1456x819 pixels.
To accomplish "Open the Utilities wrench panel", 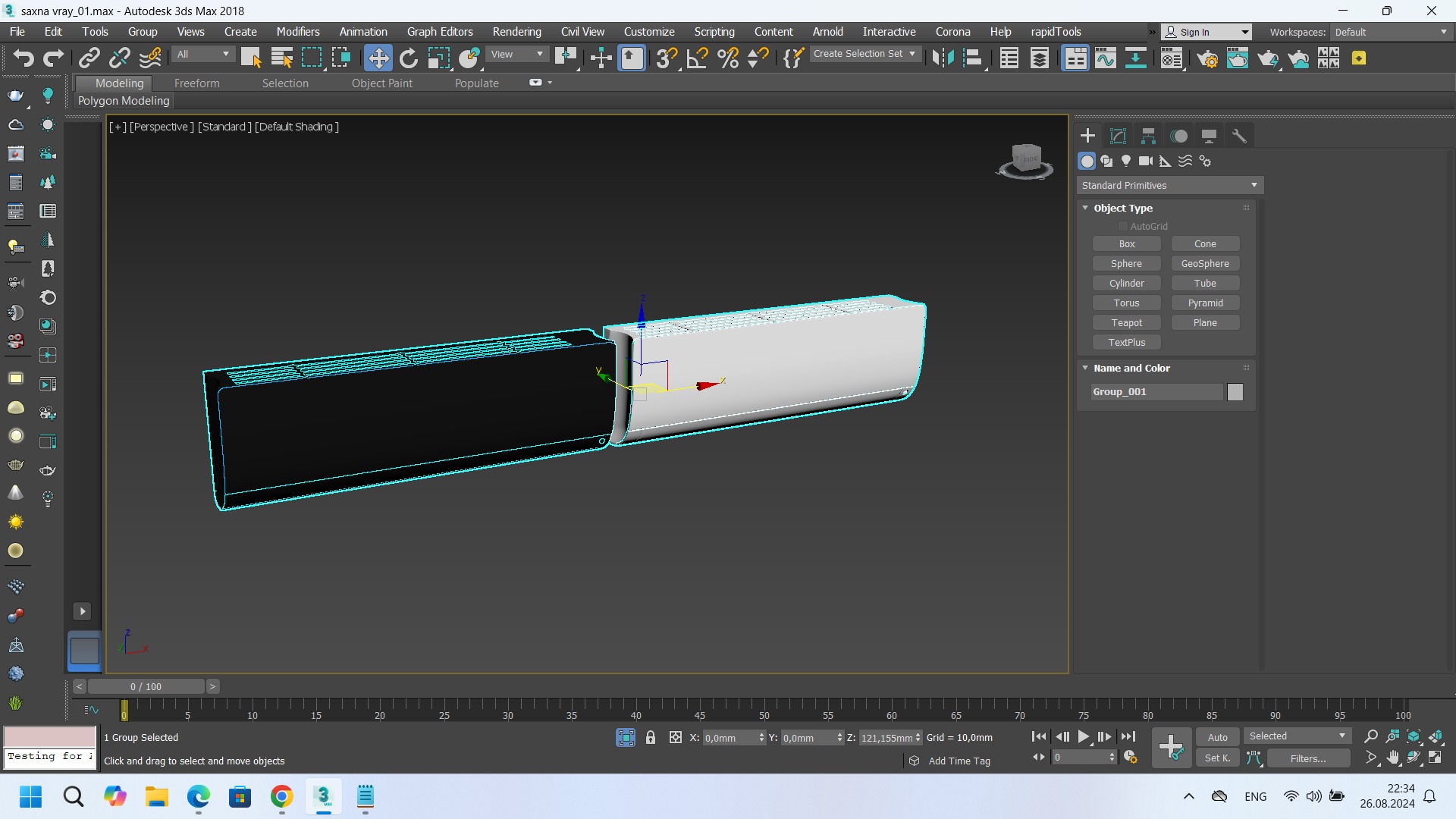I will (1239, 136).
